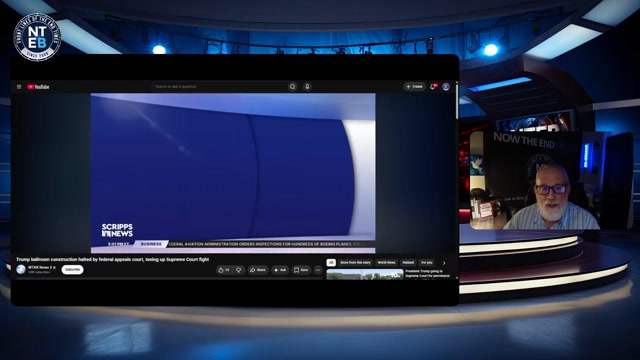
Task: Select the All filter chip
Action: pyautogui.click(x=331, y=262)
